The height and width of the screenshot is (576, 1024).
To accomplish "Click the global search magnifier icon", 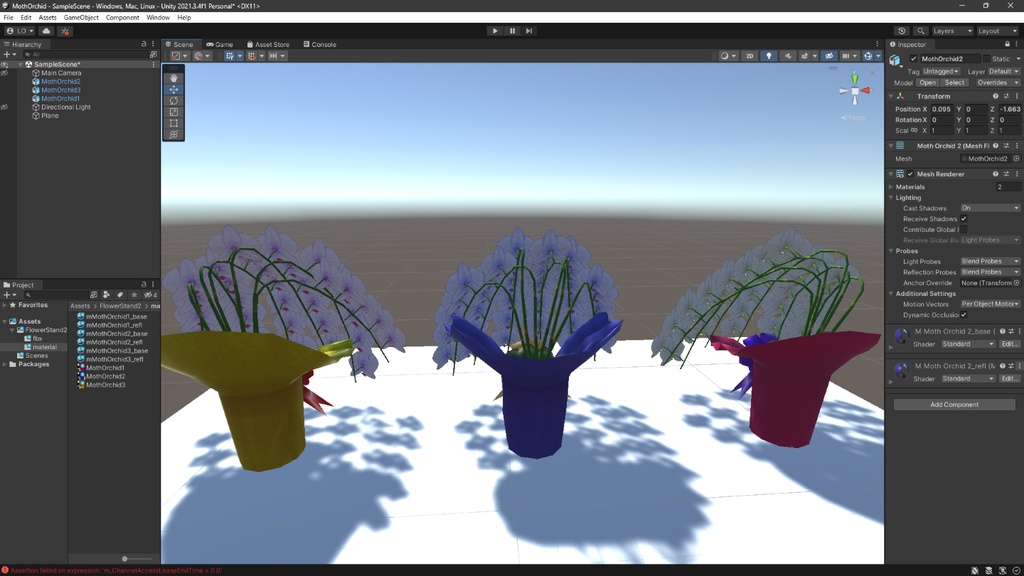I will pyautogui.click(x=921, y=31).
